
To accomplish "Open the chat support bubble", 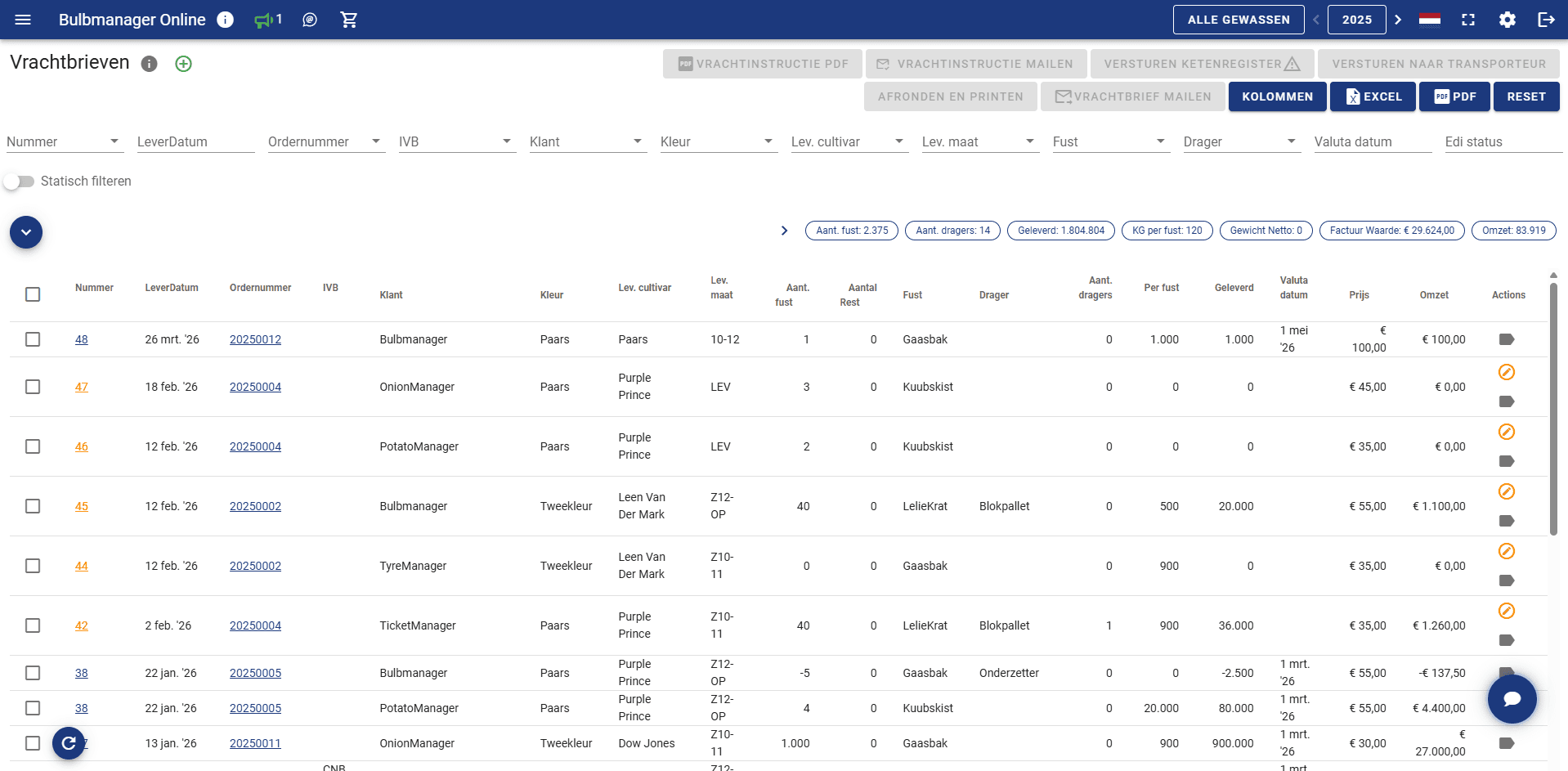I will click(1512, 698).
